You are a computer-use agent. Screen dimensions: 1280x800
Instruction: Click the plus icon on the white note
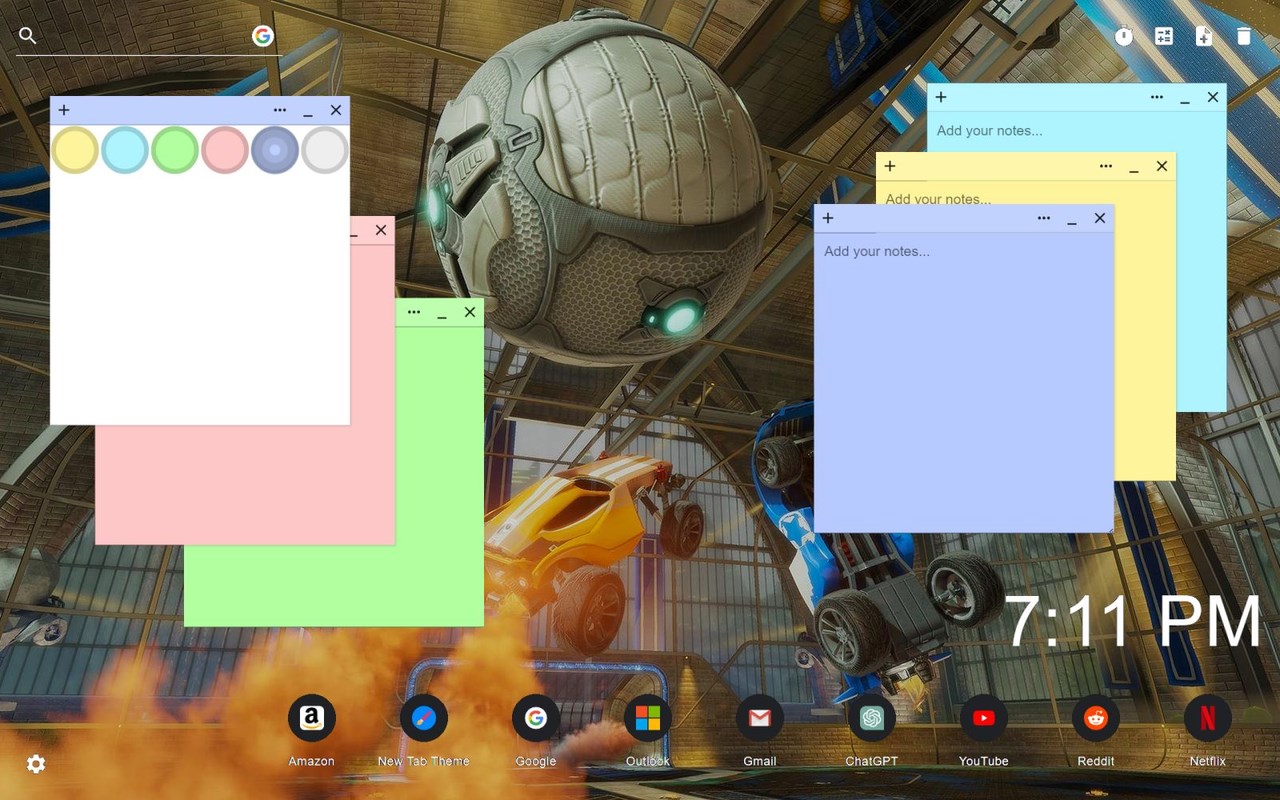pos(64,110)
